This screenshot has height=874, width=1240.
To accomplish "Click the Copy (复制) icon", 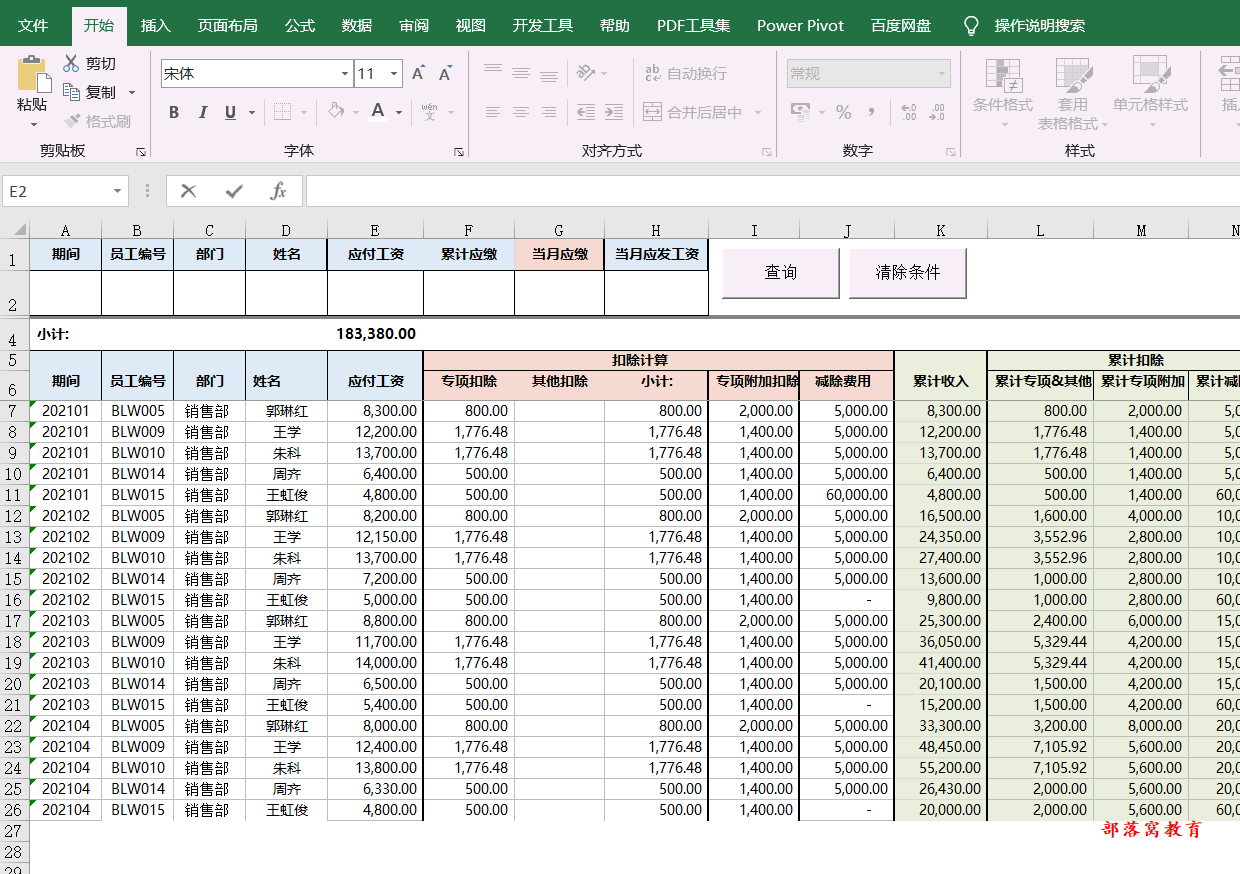I will tap(71, 92).
